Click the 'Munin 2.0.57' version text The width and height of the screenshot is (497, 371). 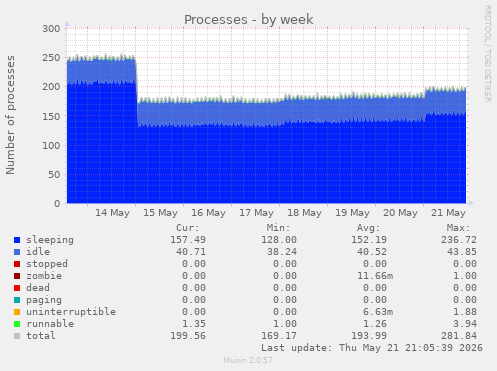click(x=248, y=360)
